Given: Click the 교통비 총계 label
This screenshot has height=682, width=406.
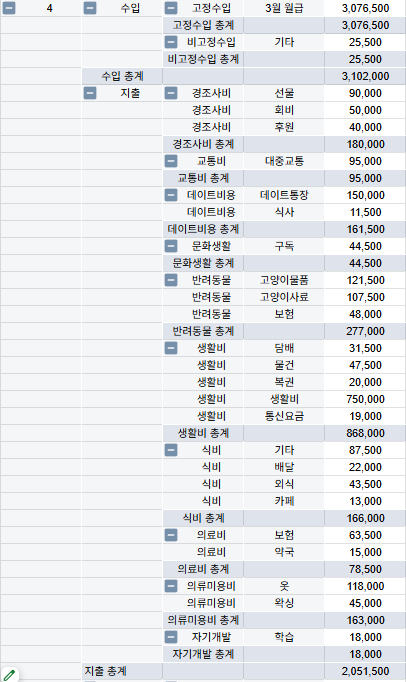Looking at the screenshot, I should (203, 178).
